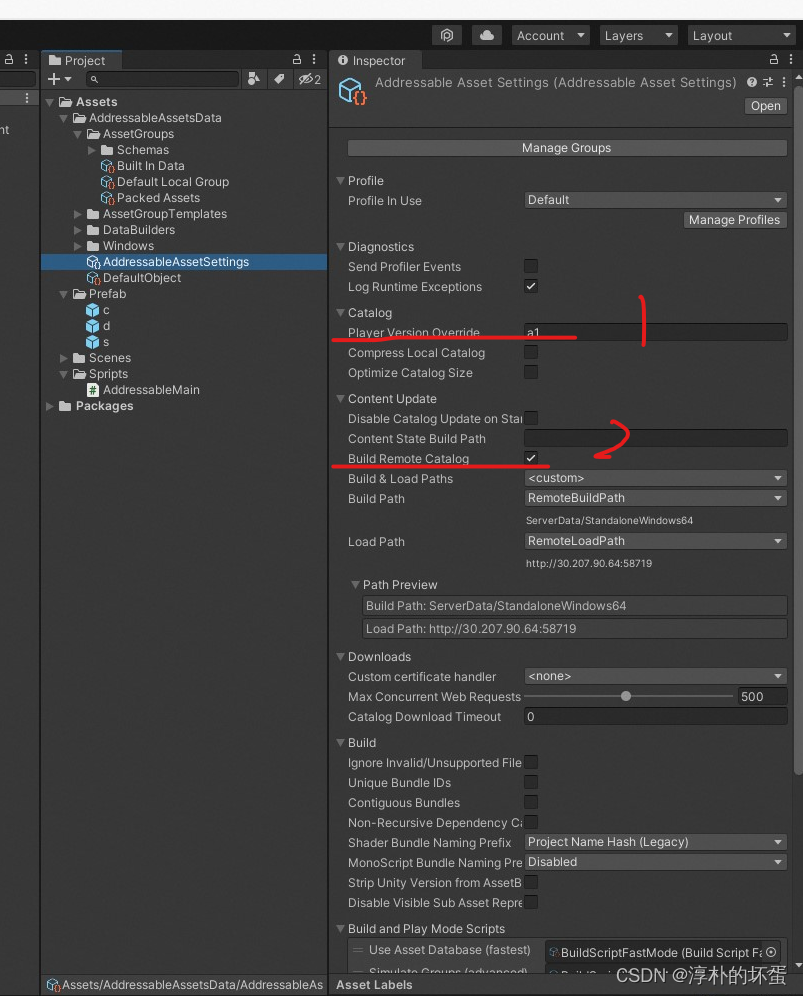Toggle the Log Runtime Exceptions checkbox
The height and width of the screenshot is (996, 803).
[x=531, y=287]
